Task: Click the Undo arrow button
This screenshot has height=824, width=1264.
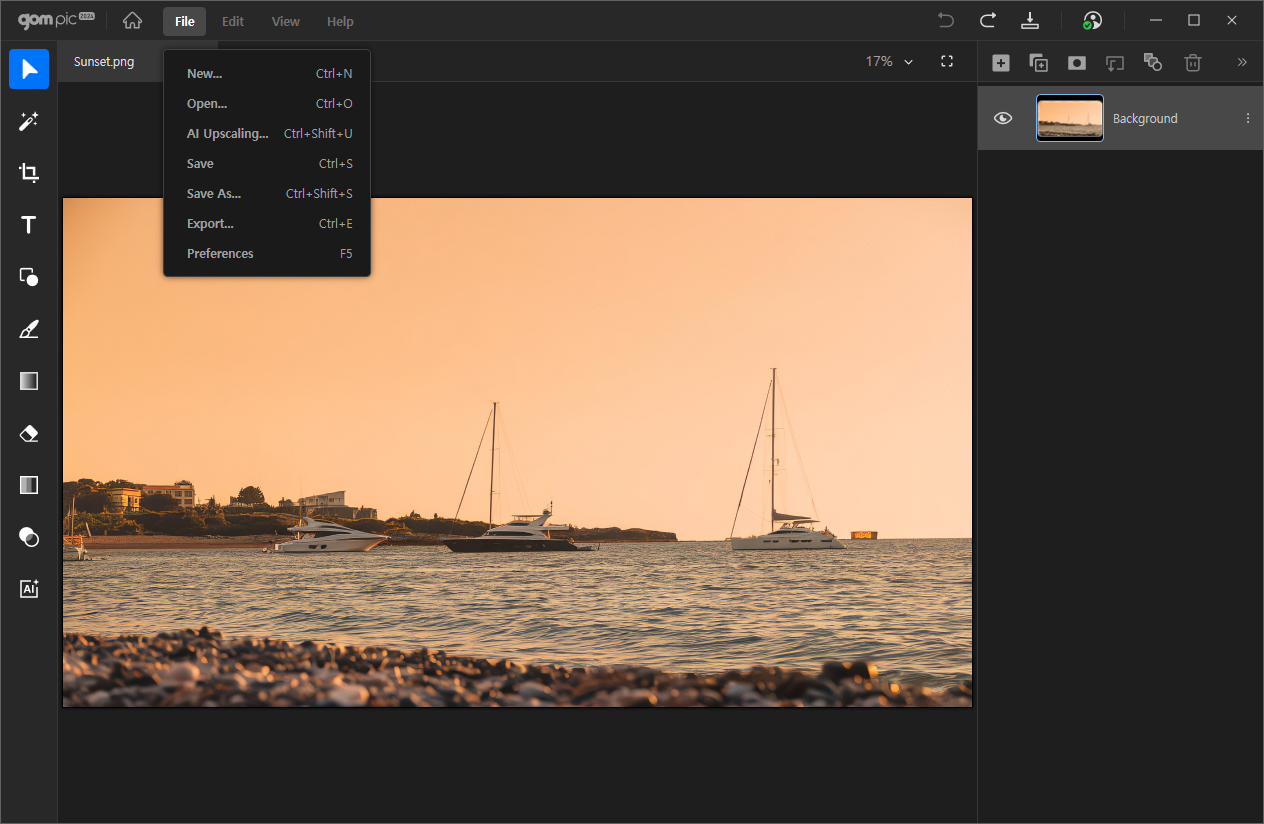Action: coord(945,21)
